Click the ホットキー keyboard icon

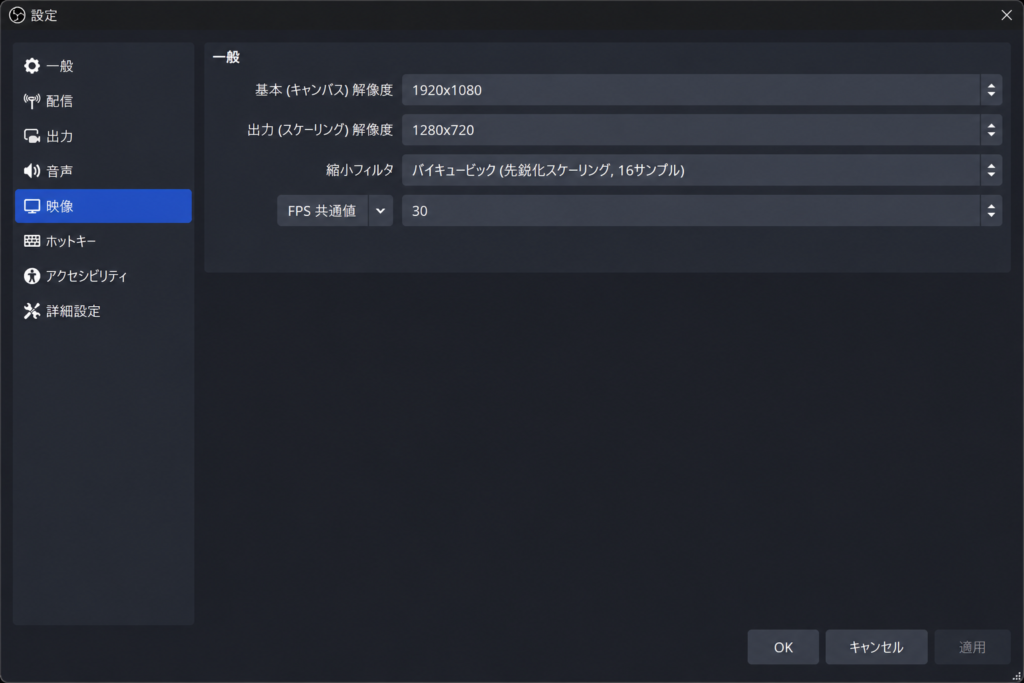click(x=31, y=241)
